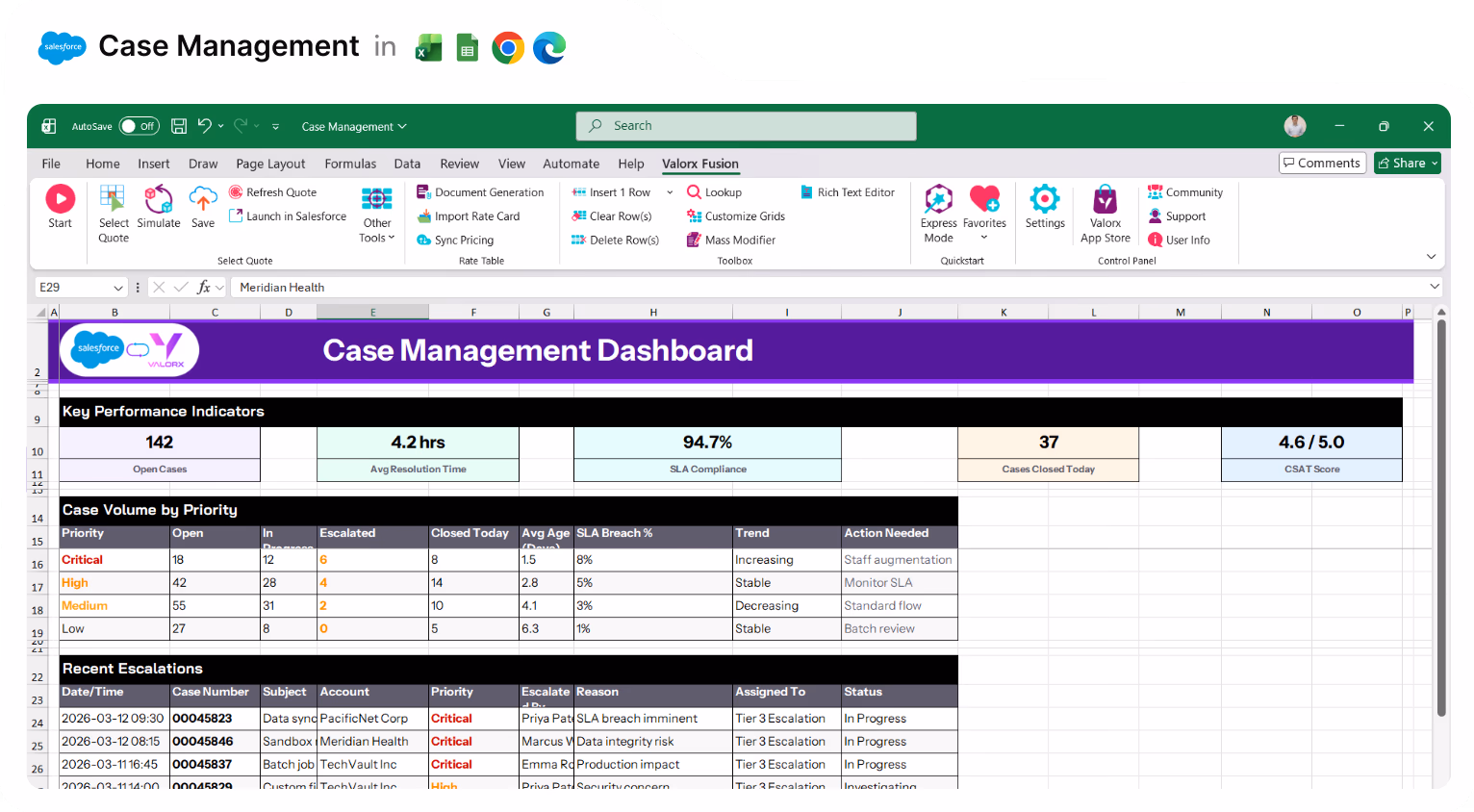This screenshot has width=1474, height=812.
Task: Open the Valorx App Store
Action: [1105, 206]
